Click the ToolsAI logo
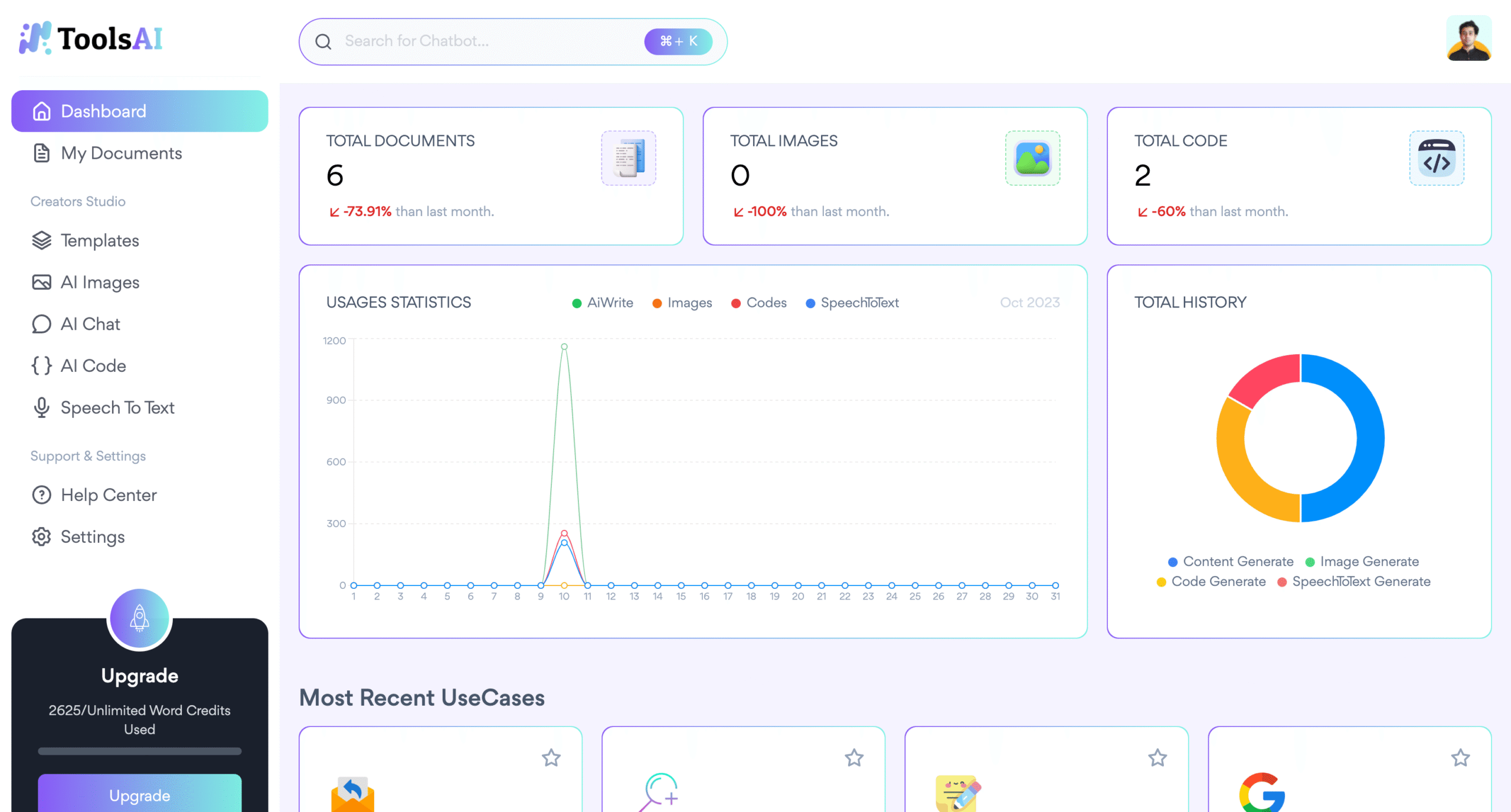This screenshot has width=1511, height=812. pyautogui.click(x=91, y=39)
